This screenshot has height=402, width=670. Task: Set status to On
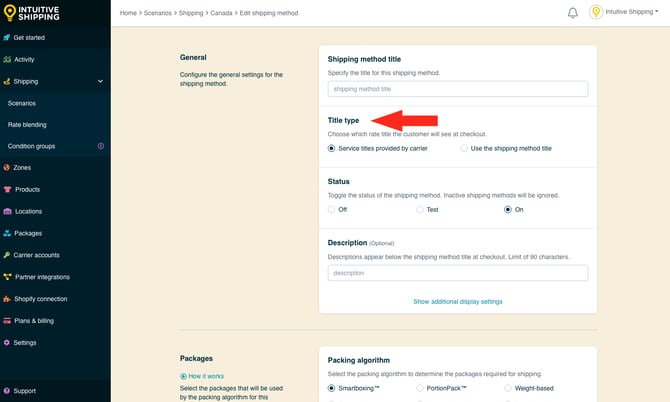point(508,209)
